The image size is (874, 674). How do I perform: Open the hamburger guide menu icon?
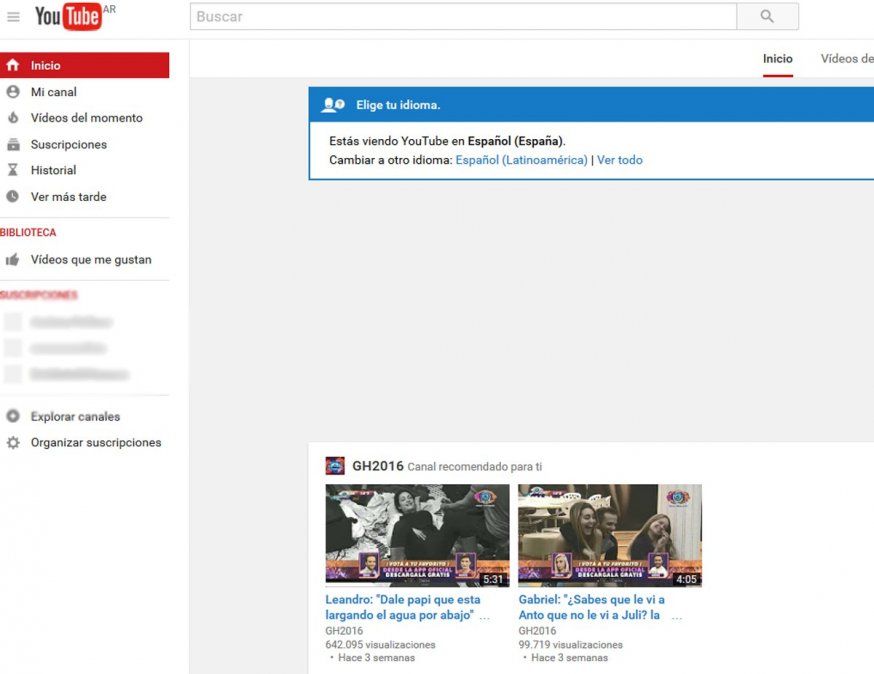point(13,17)
